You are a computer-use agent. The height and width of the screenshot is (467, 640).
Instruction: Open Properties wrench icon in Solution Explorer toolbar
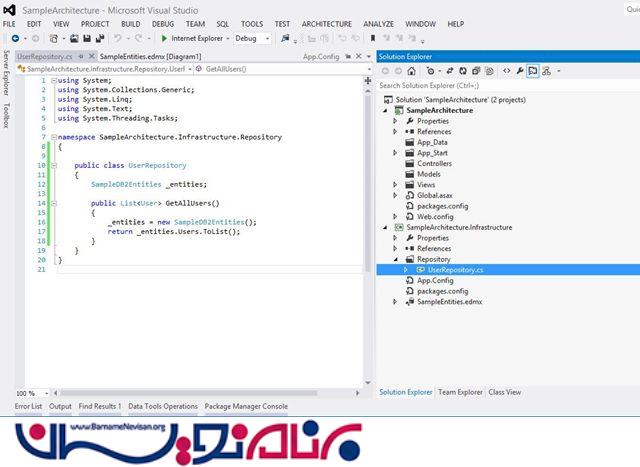(520, 71)
